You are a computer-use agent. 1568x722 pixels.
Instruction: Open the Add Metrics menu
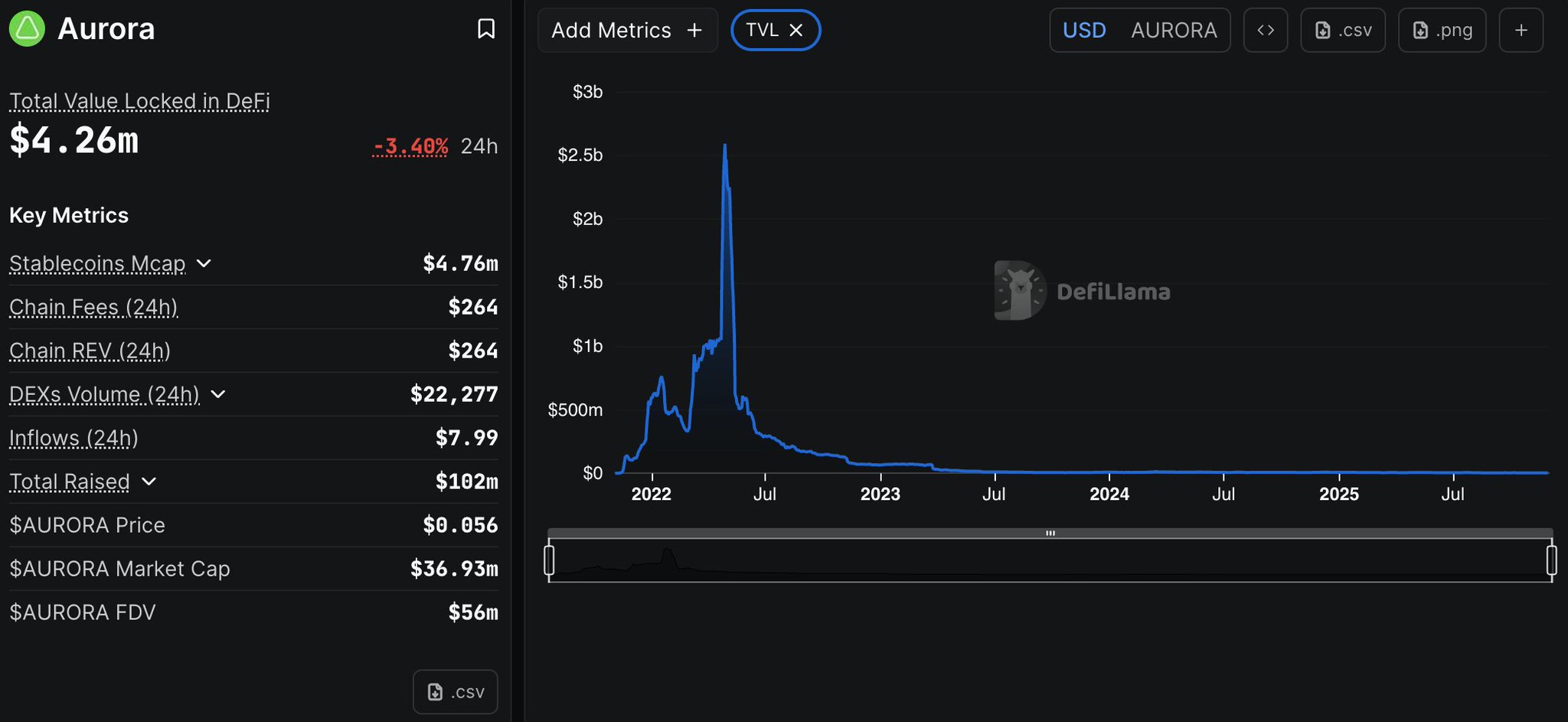627,31
